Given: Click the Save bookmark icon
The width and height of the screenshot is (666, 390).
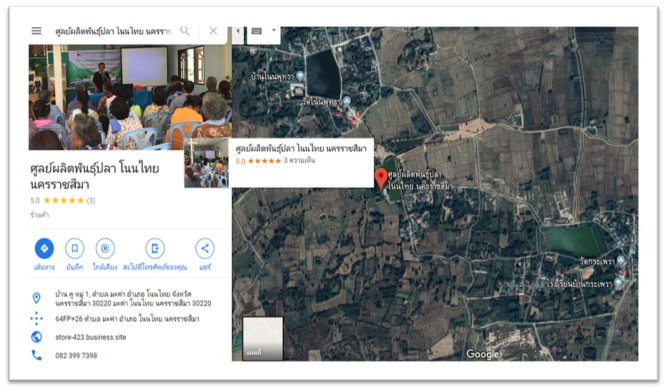Looking at the screenshot, I should click(74, 249).
